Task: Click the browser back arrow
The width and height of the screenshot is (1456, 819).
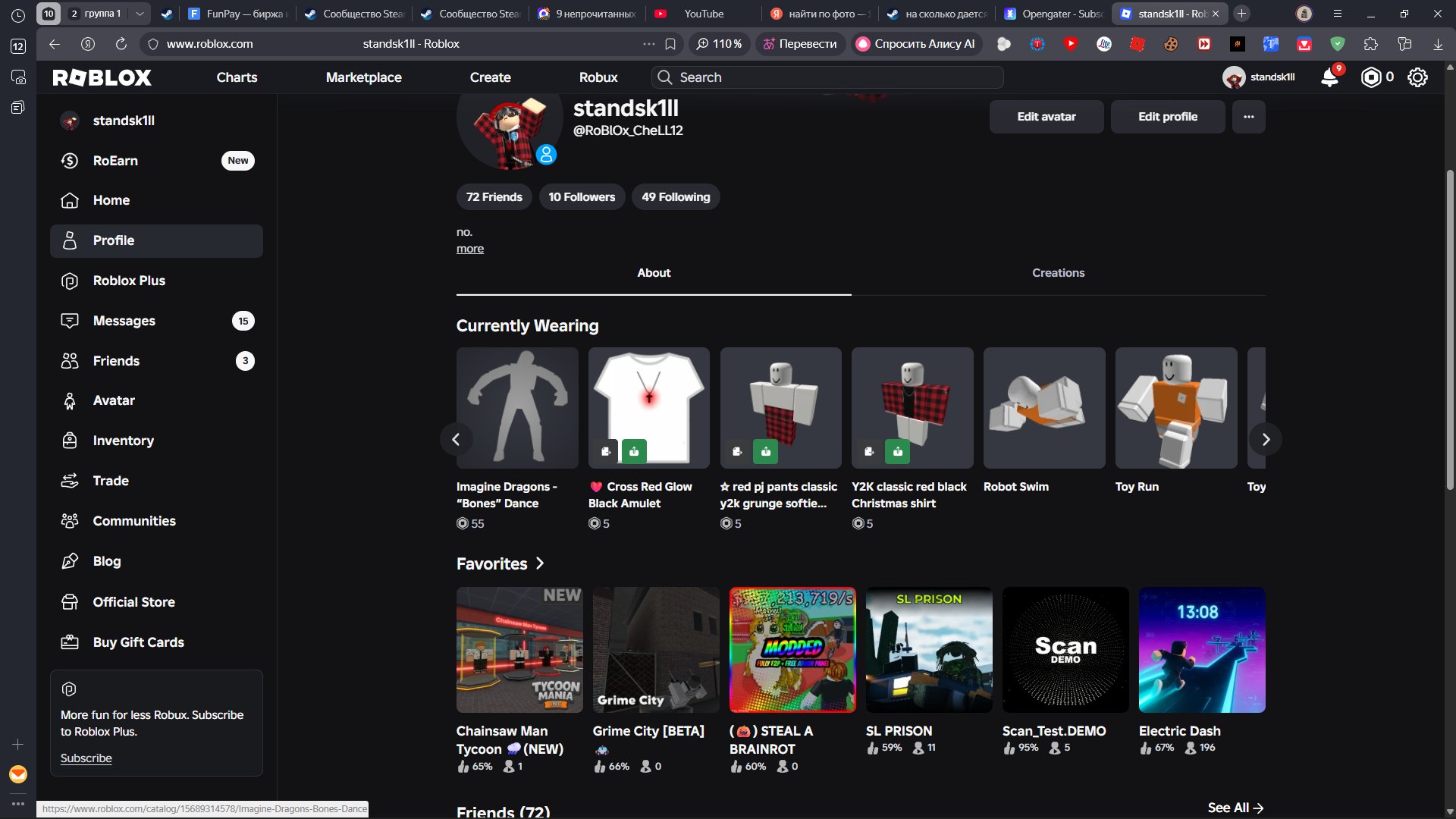Action: pyautogui.click(x=55, y=44)
